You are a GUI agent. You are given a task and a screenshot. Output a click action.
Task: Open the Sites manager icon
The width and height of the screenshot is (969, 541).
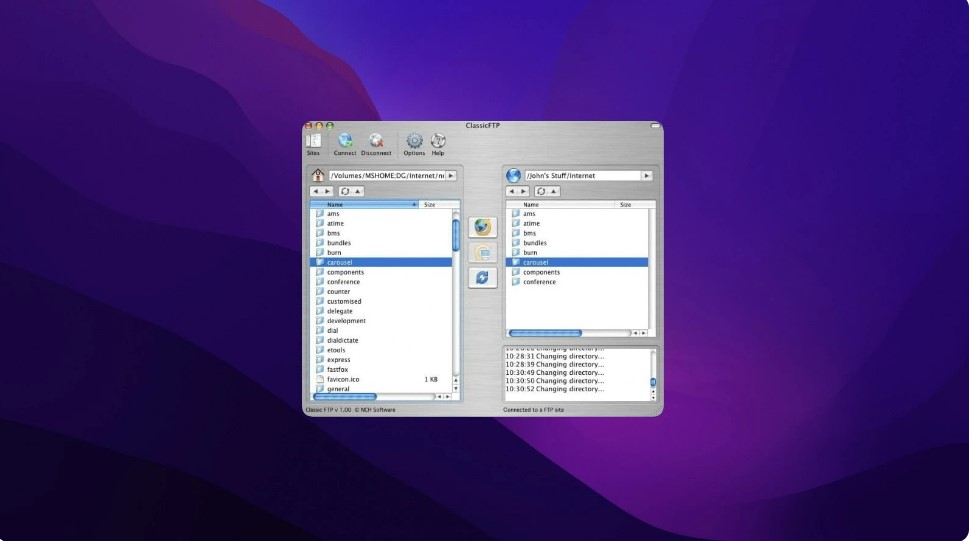click(314, 144)
